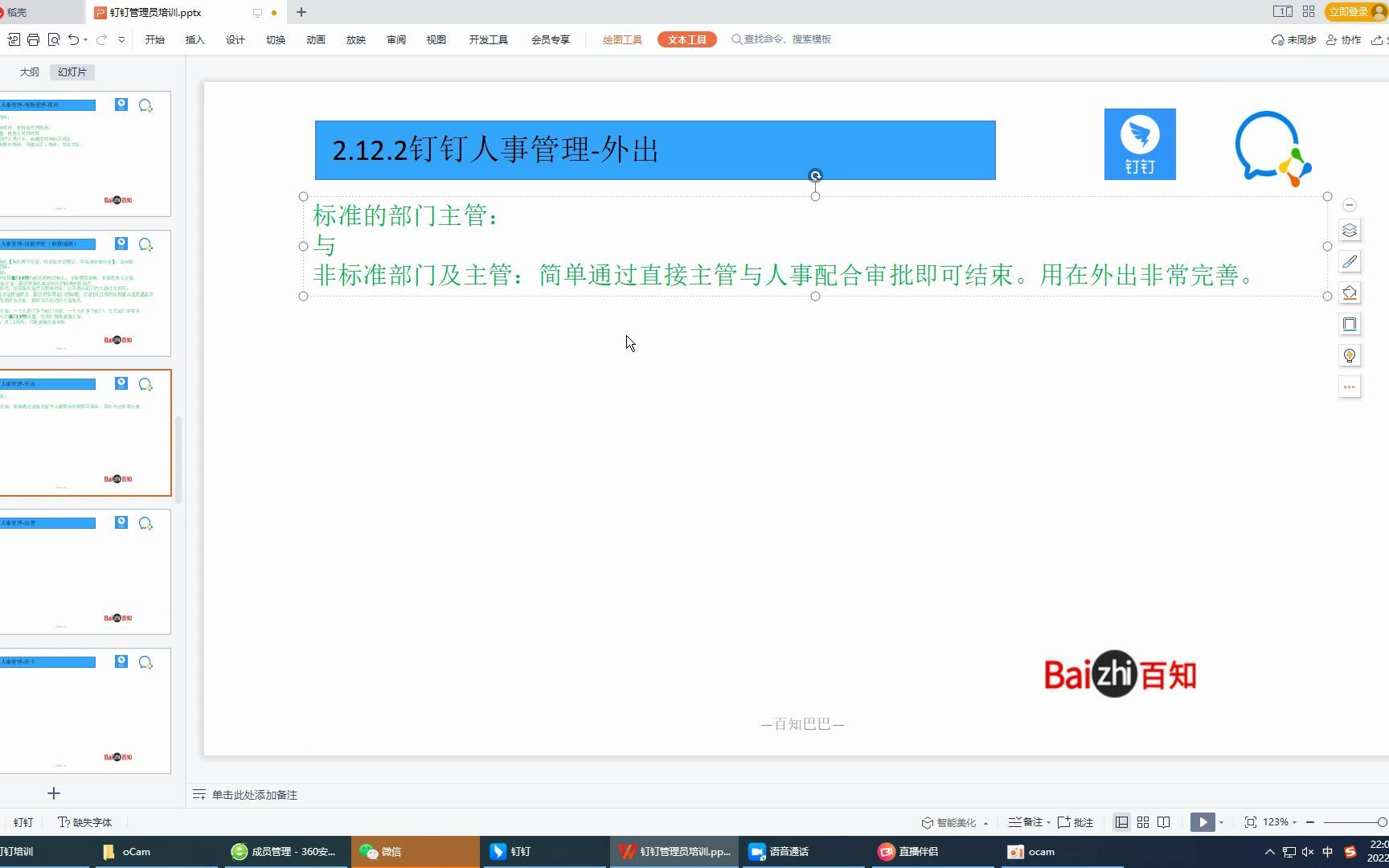Open the fill color tool on right sidebar
The width and height of the screenshot is (1389, 868).
pos(1350,293)
